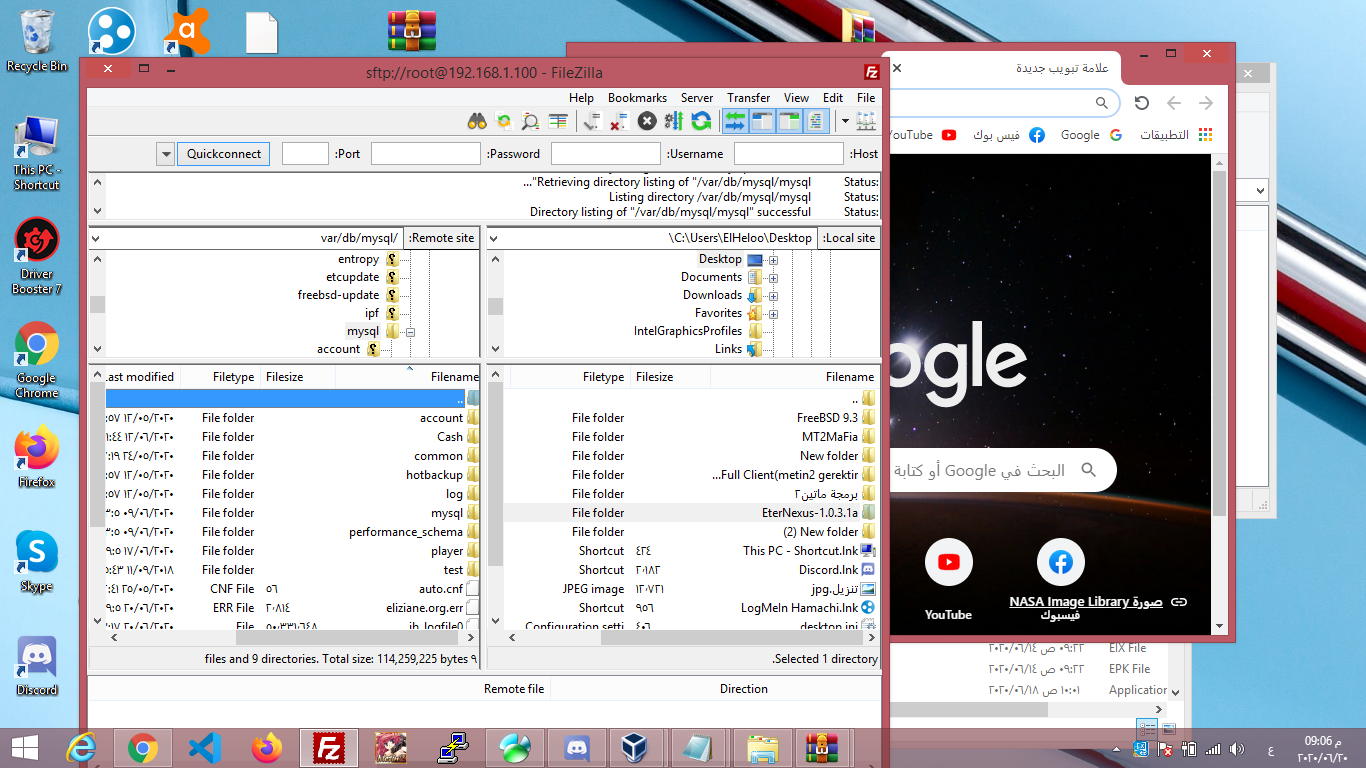
Task: Select the EterNexus-1.0.3.1a folder row
Action: click(690, 513)
